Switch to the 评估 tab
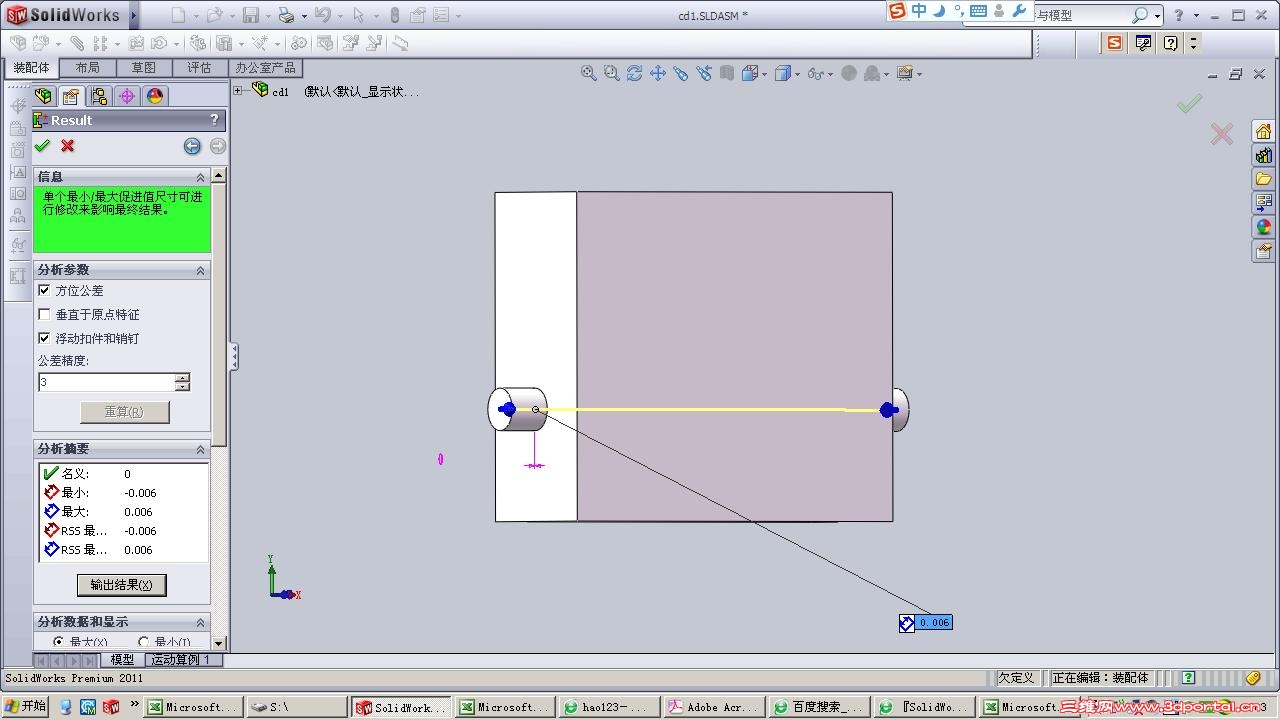The height and width of the screenshot is (720, 1280). pyautogui.click(x=199, y=68)
